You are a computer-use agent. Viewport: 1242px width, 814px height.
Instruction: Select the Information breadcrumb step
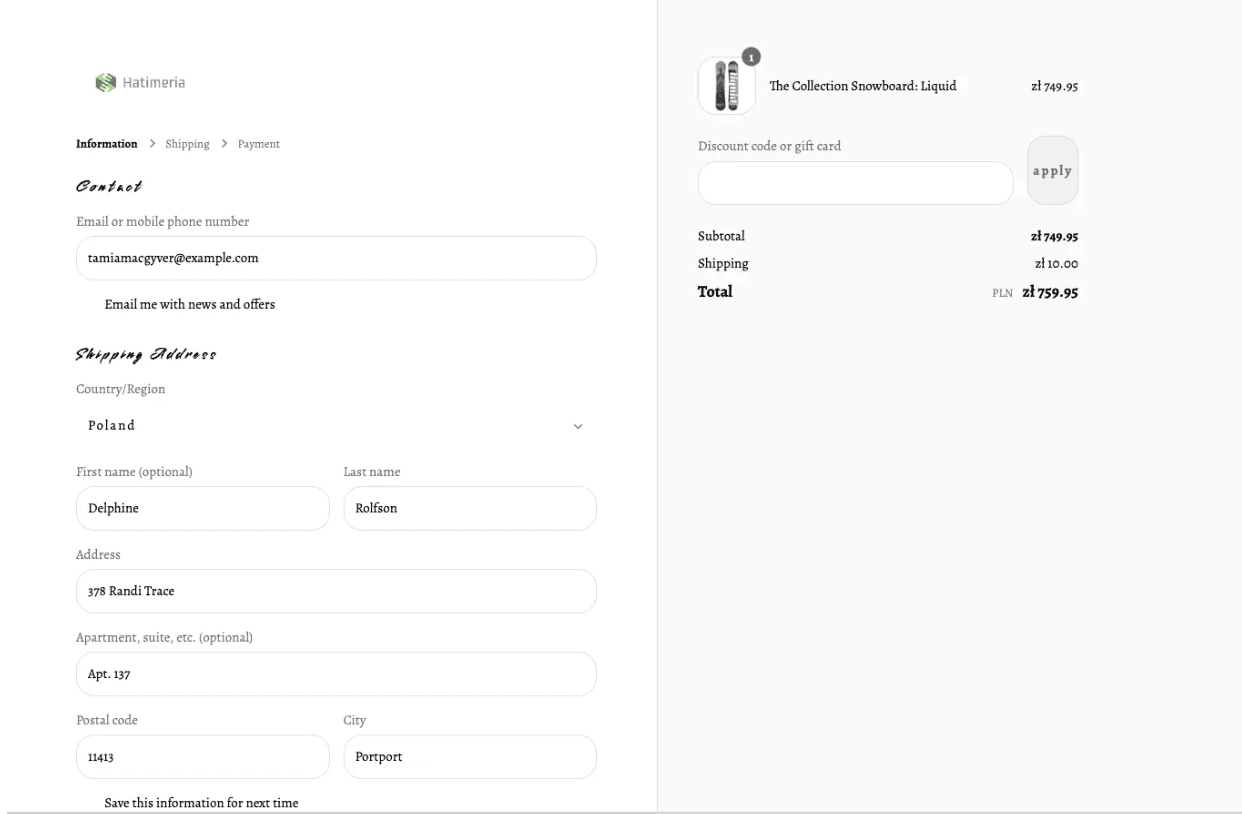(x=107, y=144)
